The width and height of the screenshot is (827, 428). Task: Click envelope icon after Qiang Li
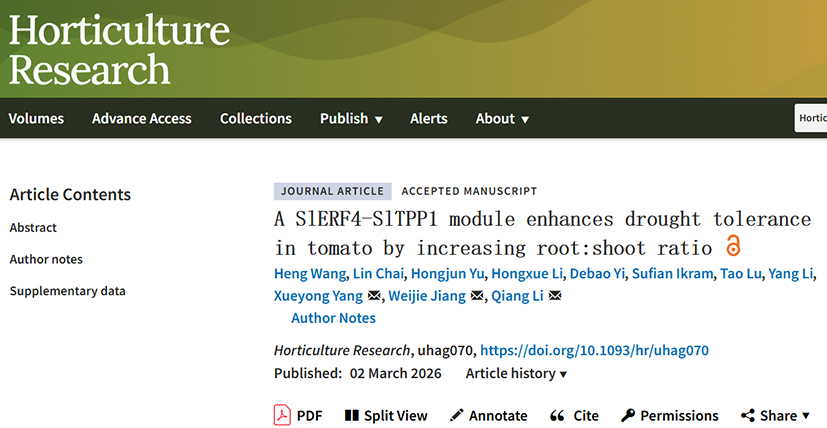pyautogui.click(x=555, y=296)
